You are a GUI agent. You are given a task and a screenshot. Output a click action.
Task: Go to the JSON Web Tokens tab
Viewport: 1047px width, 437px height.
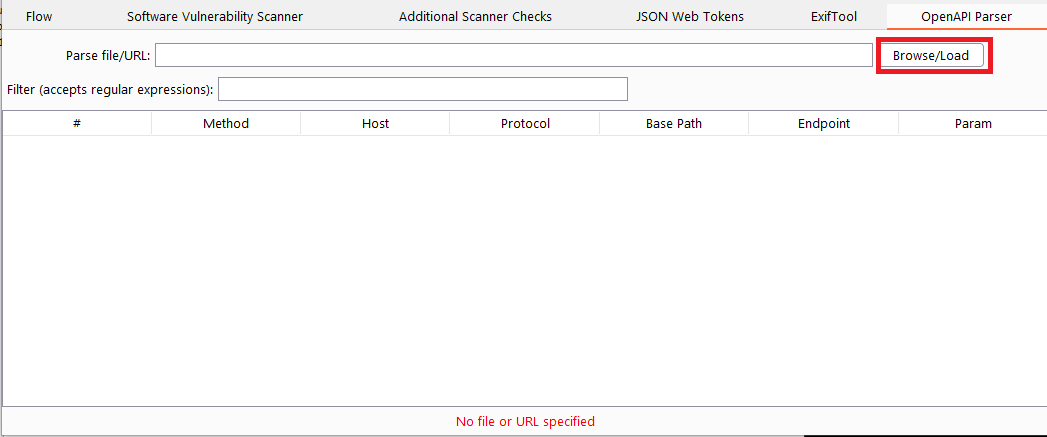689,16
